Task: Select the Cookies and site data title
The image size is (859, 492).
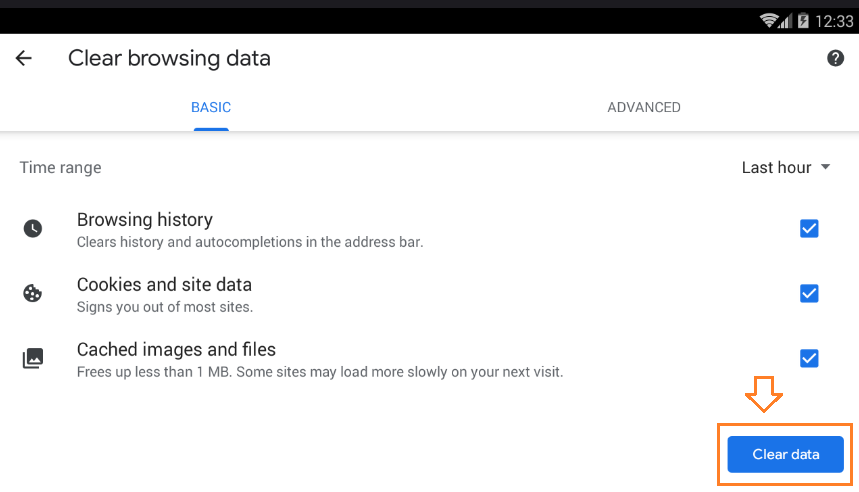Action: click(164, 284)
